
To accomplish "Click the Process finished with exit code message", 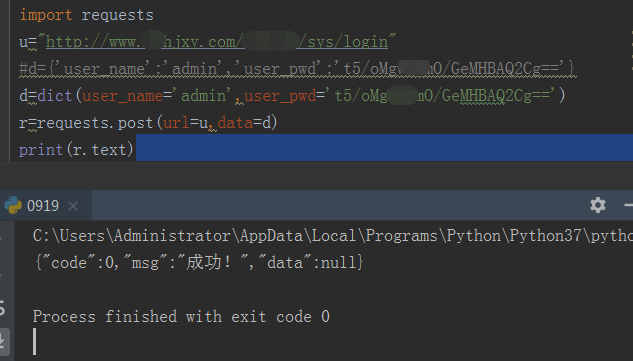I will coord(181,317).
